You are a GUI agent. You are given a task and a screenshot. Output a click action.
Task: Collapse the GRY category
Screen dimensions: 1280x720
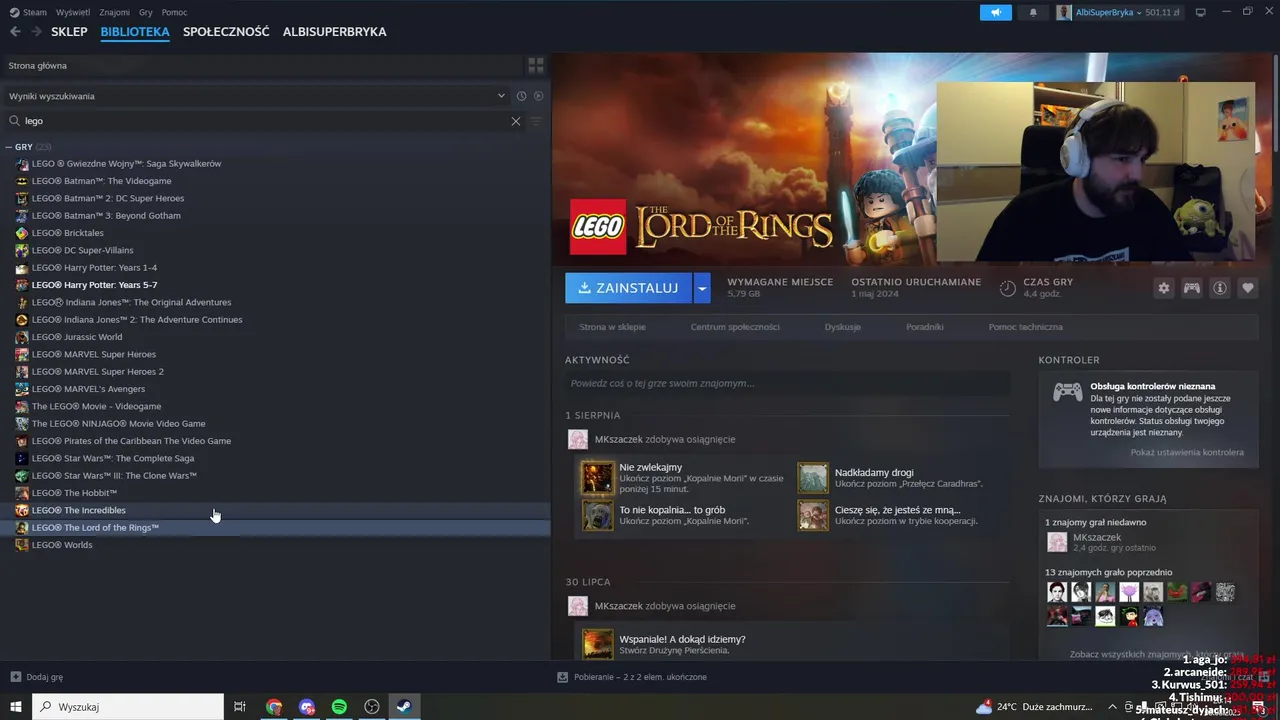tap(9, 147)
